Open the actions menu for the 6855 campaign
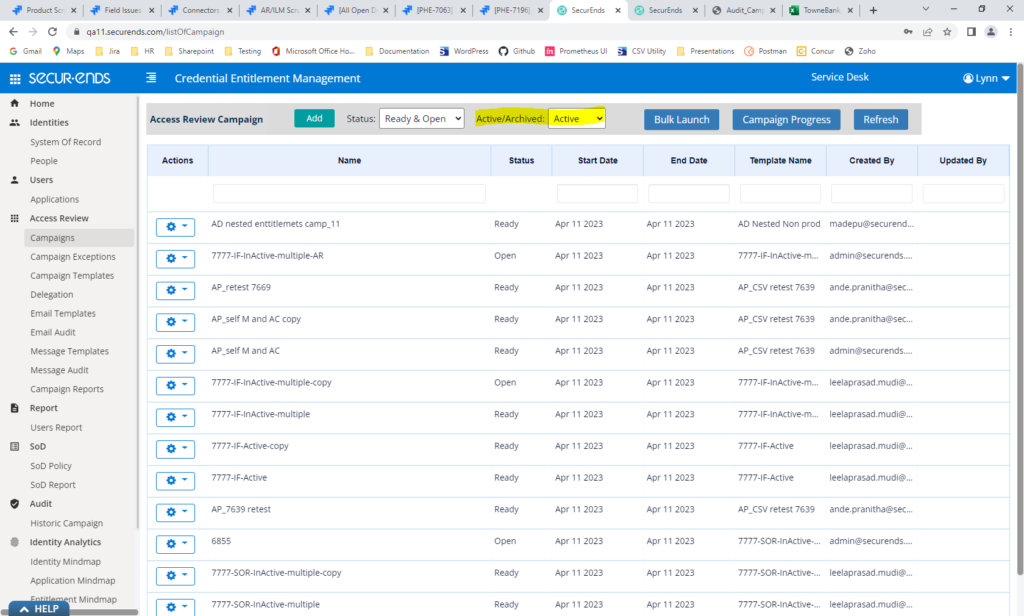 pyautogui.click(x=175, y=545)
